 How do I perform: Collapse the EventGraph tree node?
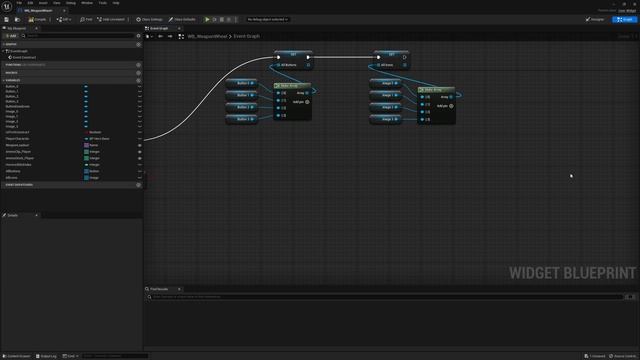pos(4,51)
